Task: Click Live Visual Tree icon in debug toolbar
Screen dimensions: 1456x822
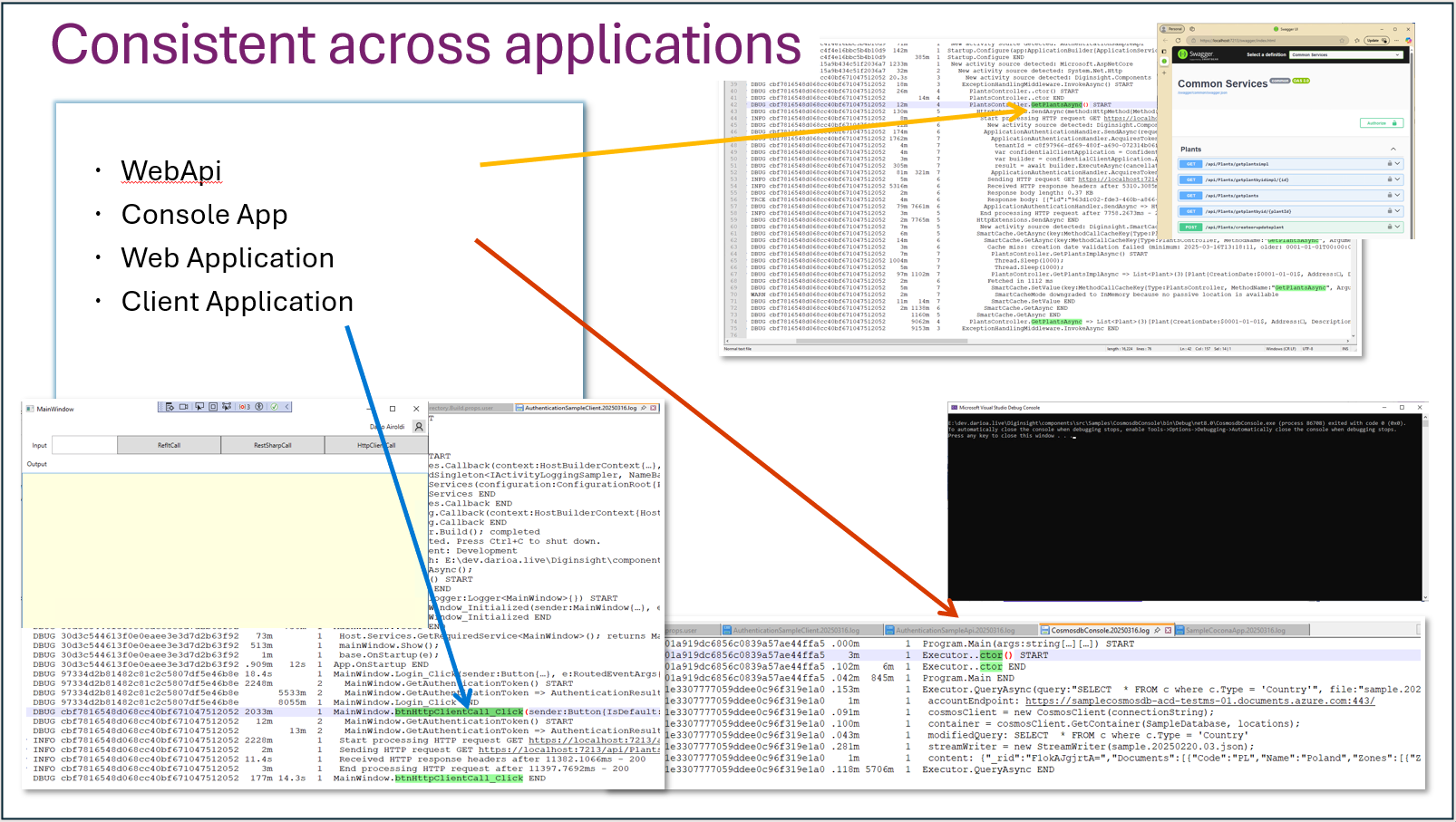Action: pos(170,407)
